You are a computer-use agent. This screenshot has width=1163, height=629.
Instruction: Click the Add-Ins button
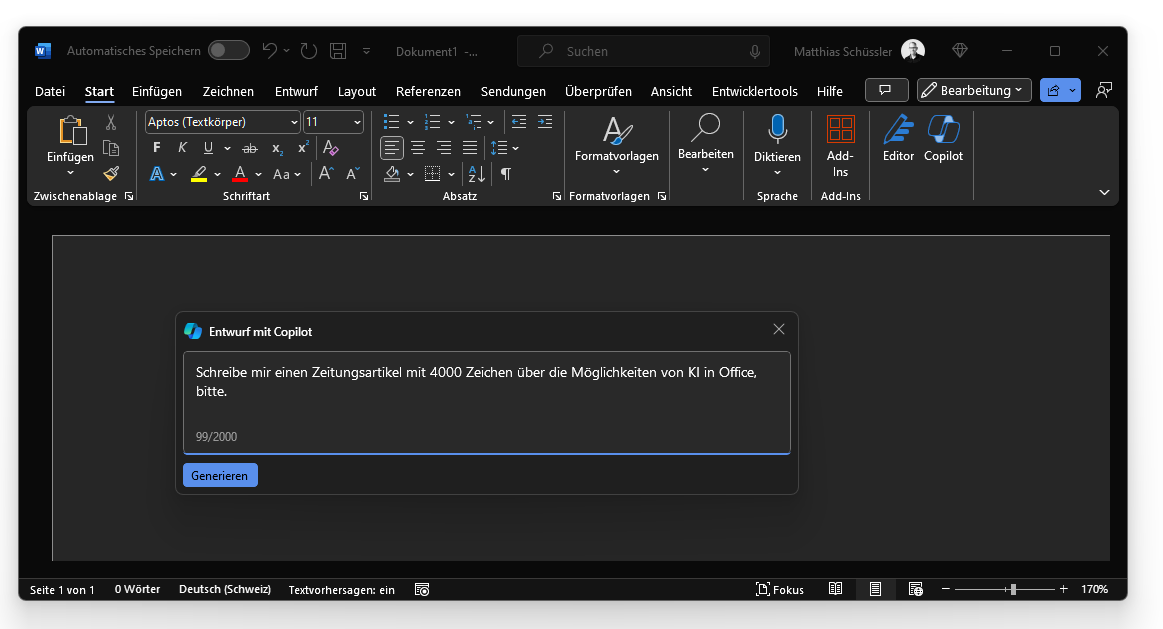point(840,146)
